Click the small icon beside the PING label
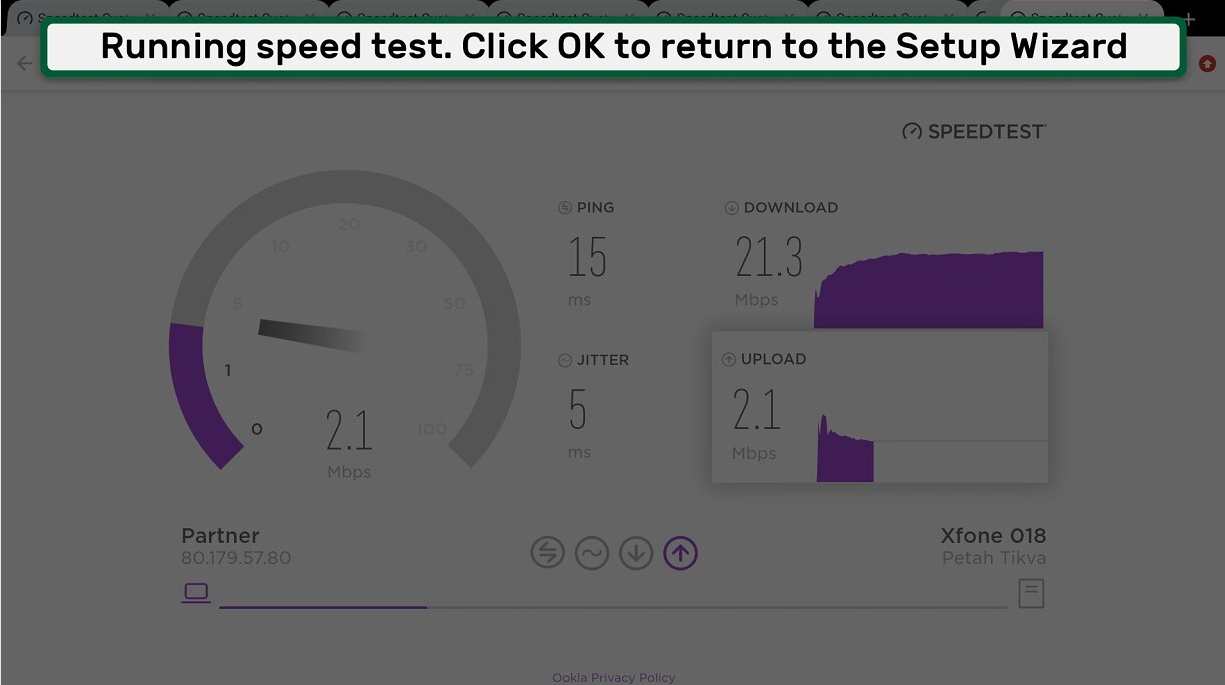Image resolution: width=1225 pixels, height=685 pixels. (565, 208)
